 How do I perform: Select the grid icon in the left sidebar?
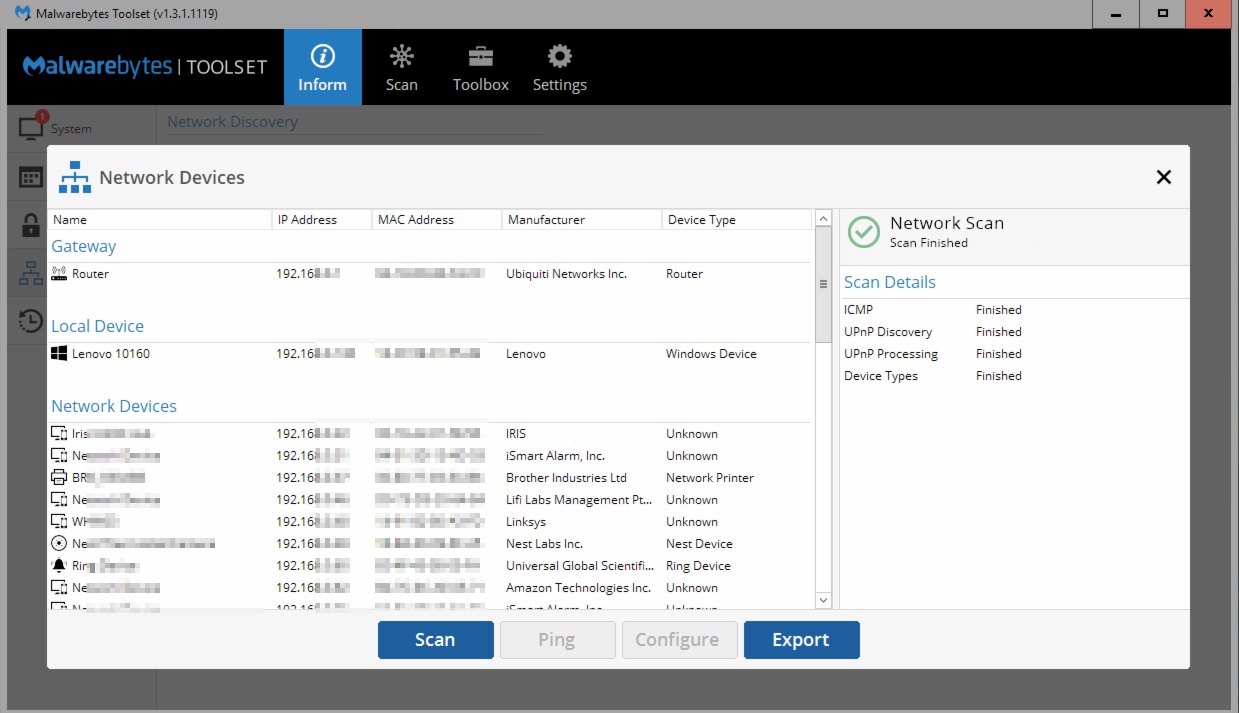pos(27,175)
